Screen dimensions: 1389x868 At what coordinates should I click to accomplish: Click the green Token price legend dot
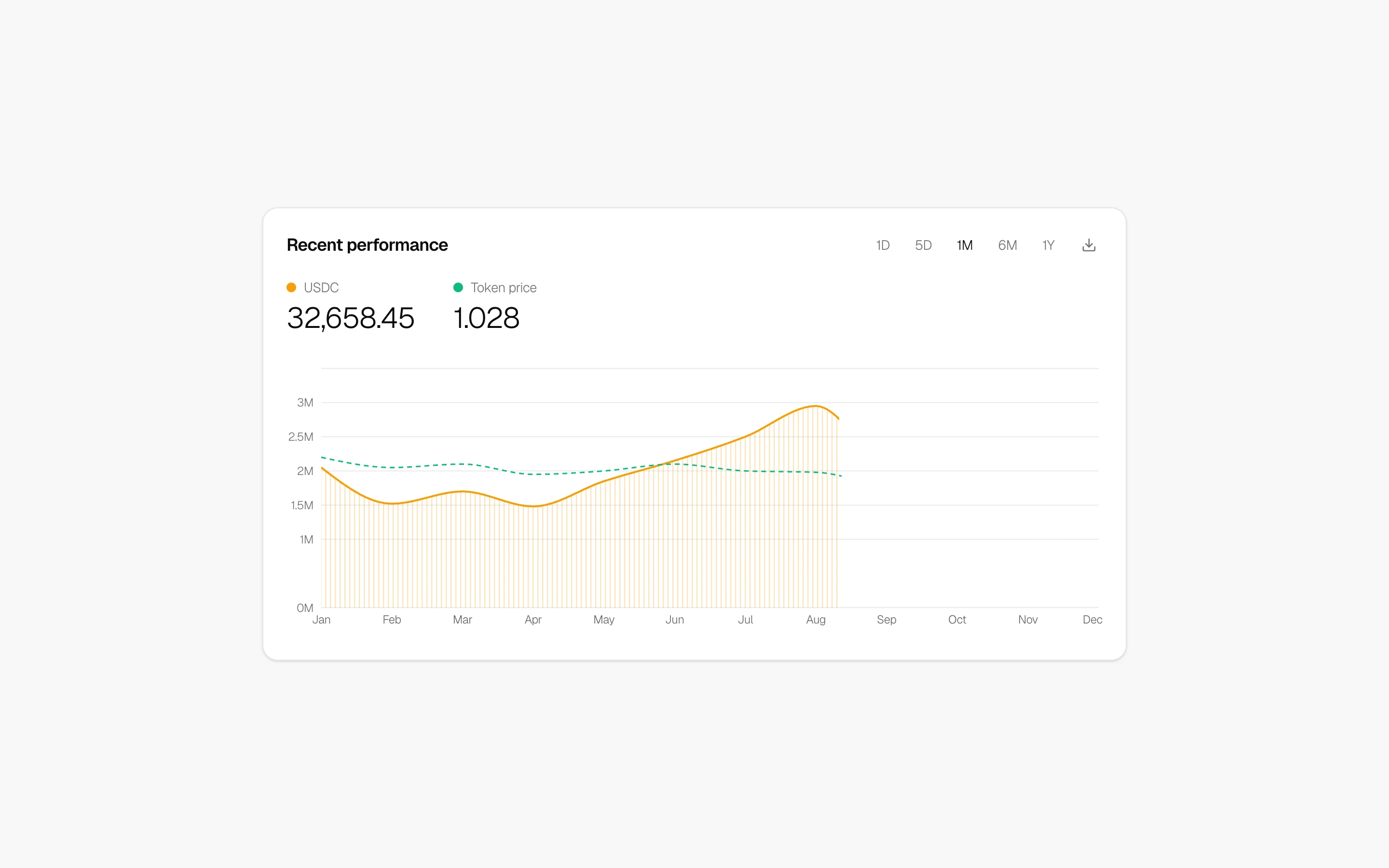(458, 286)
